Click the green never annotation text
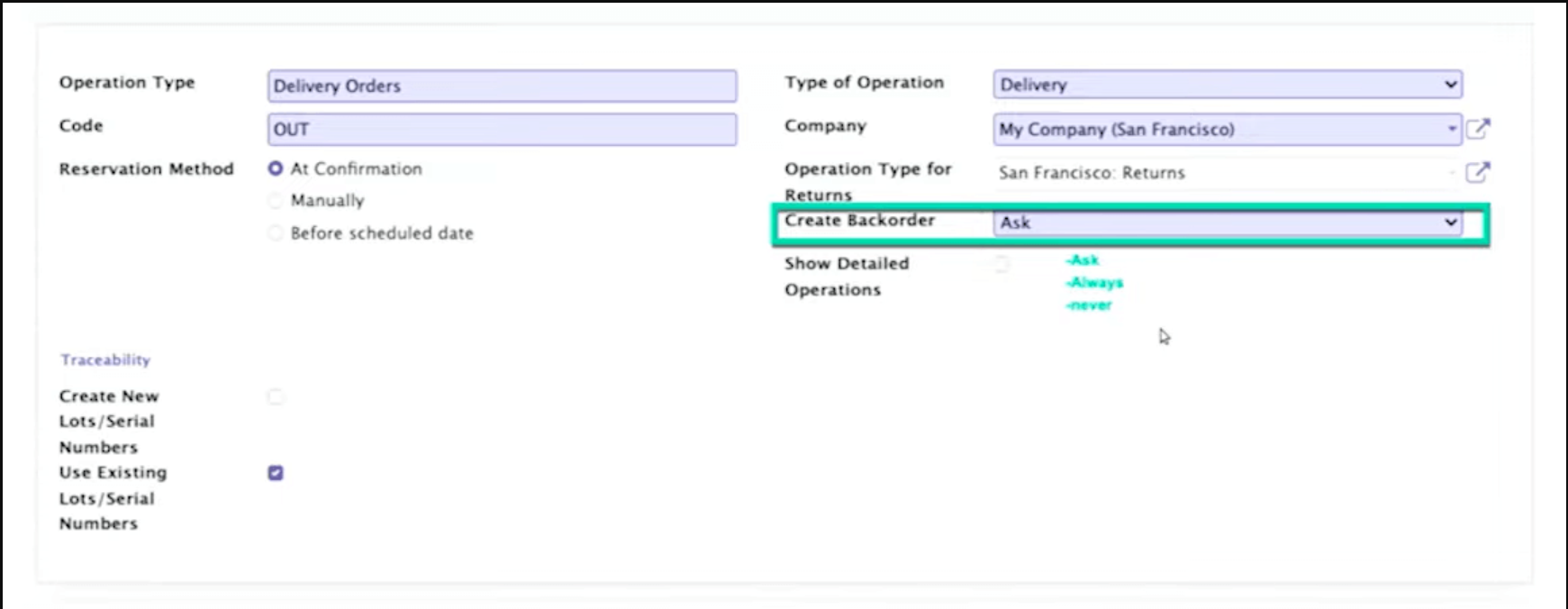 tap(1089, 305)
